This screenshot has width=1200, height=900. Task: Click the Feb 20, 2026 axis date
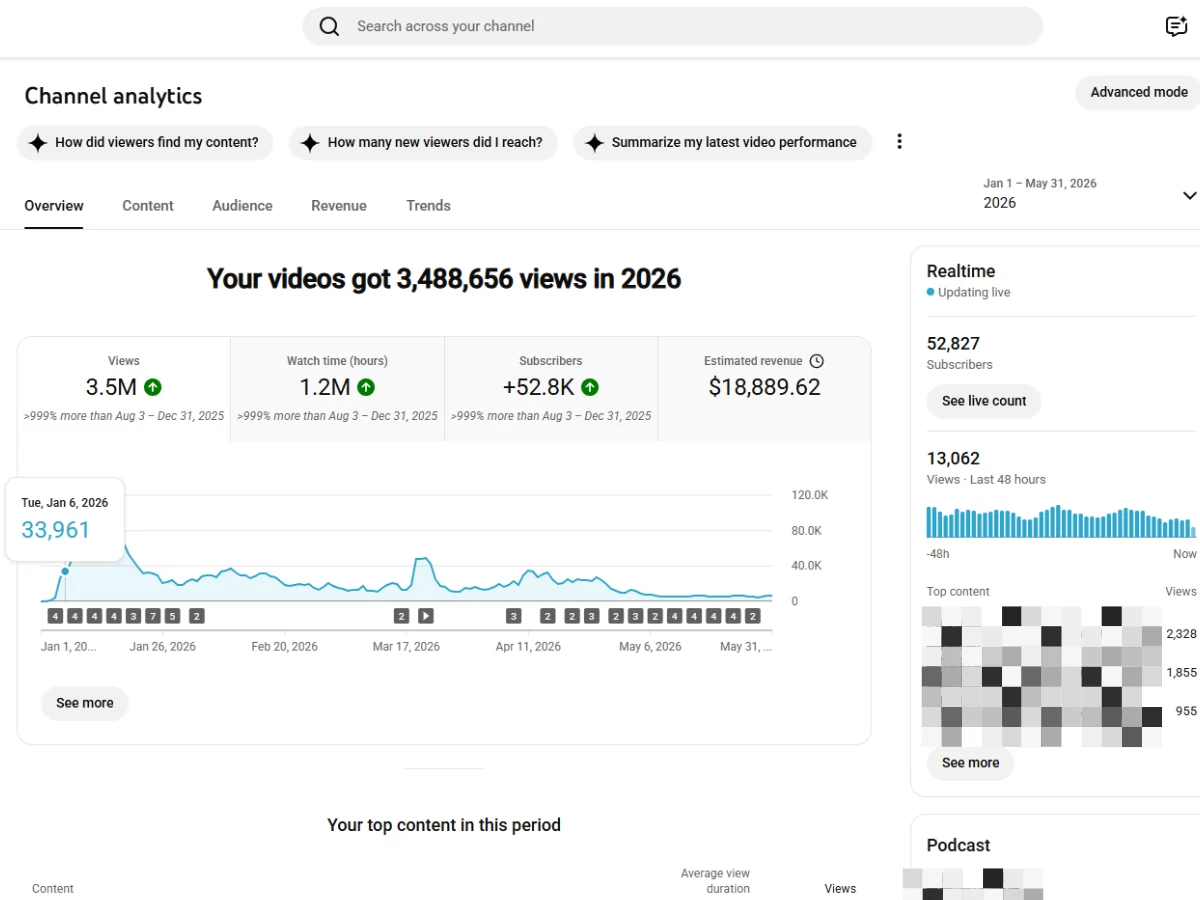tap(285, 647)
